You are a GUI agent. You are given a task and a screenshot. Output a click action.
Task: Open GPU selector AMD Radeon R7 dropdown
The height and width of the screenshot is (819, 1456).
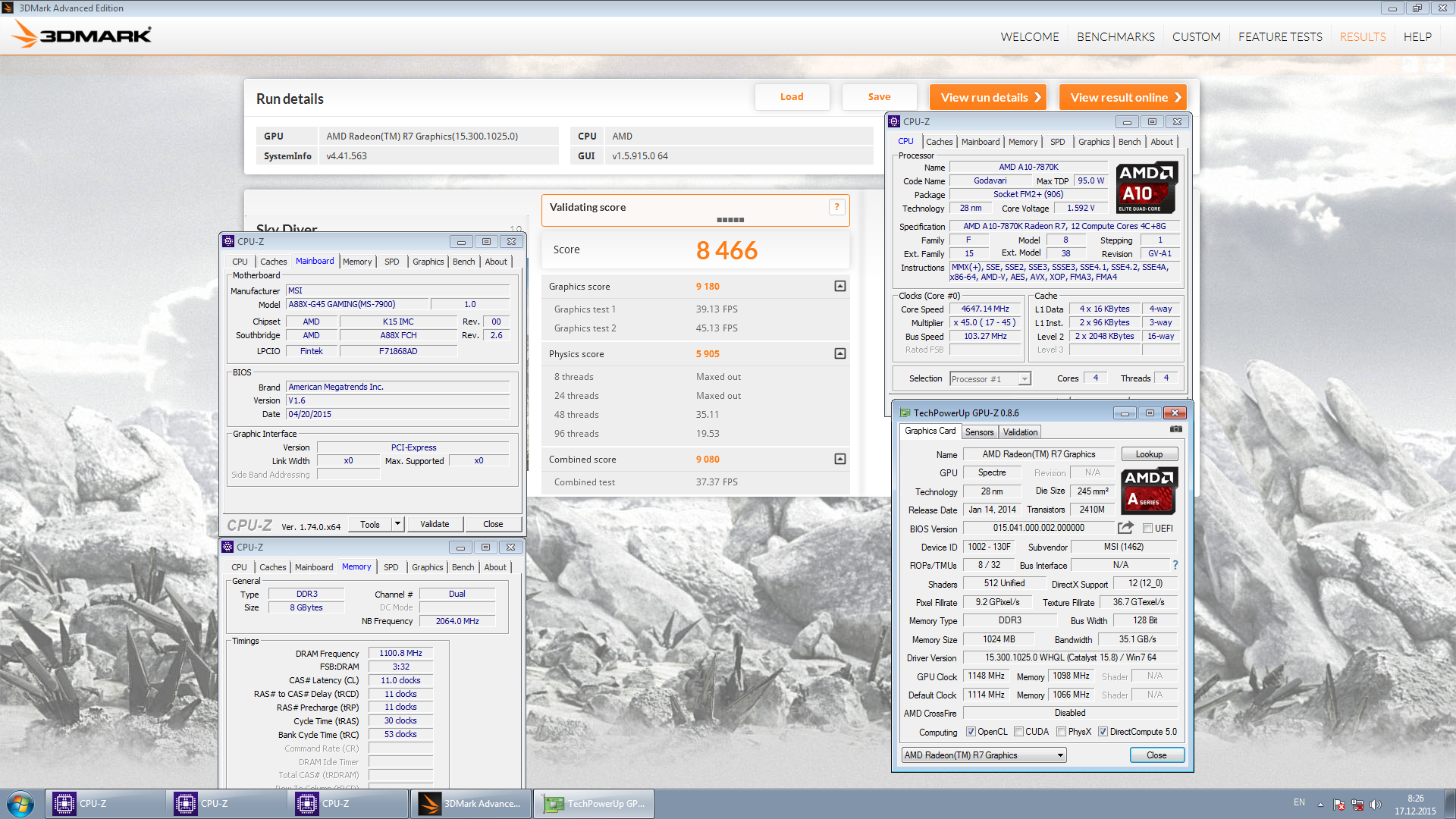pyautogui.click(x=984, y=755)
